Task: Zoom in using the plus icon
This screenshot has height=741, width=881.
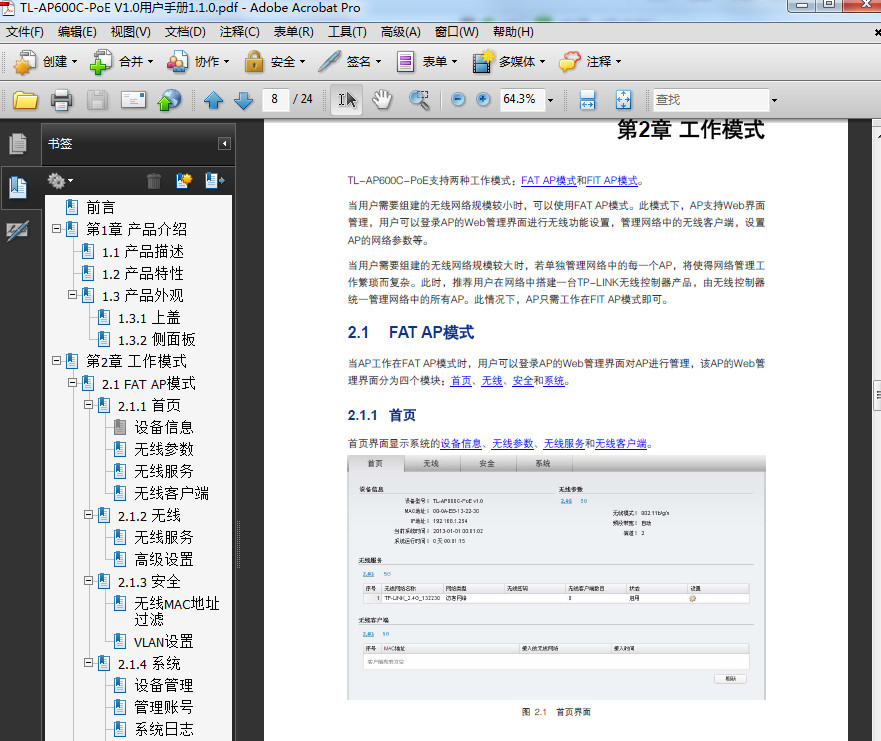Action: 483,99
